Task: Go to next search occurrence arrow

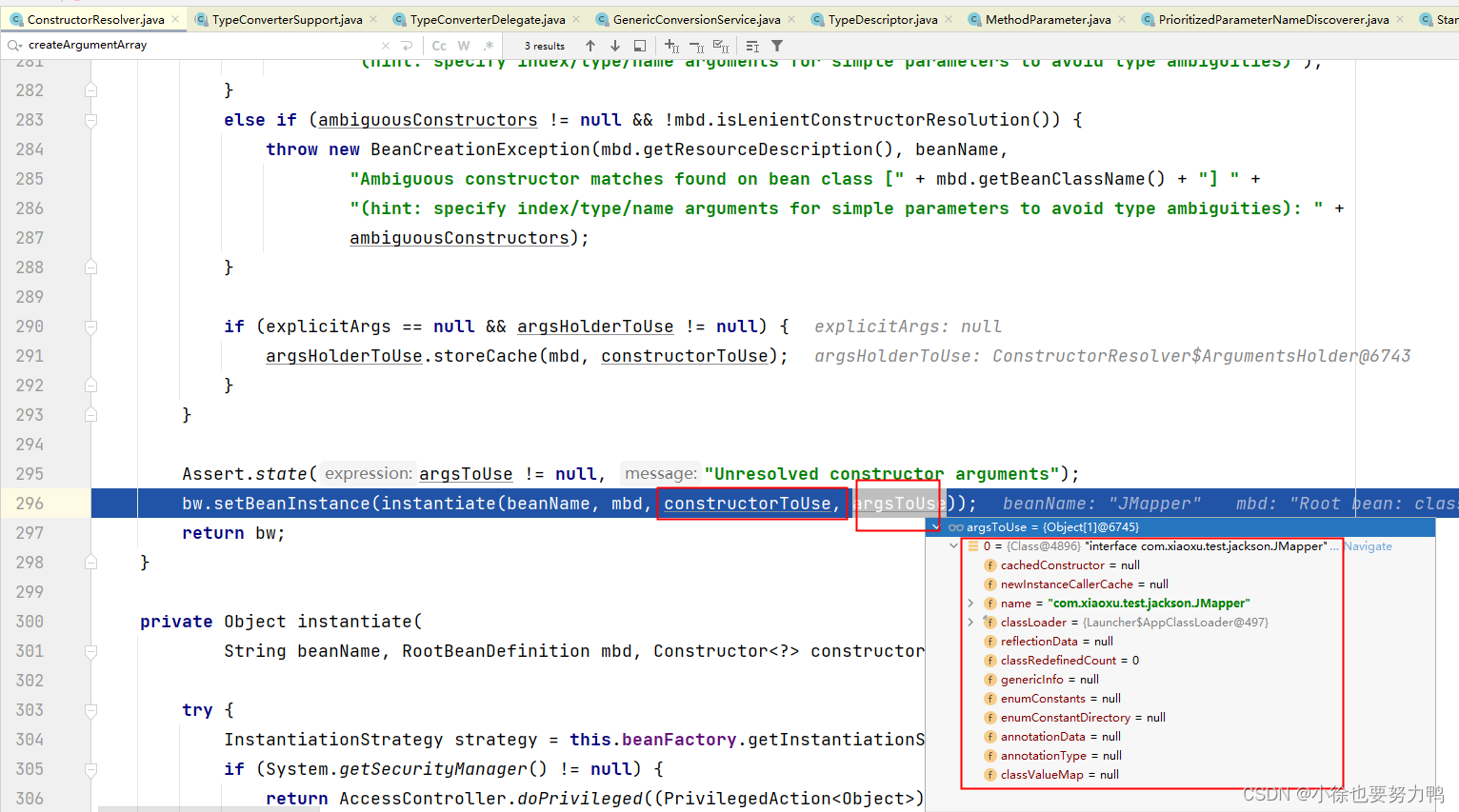Action: [x=615, y=46]
